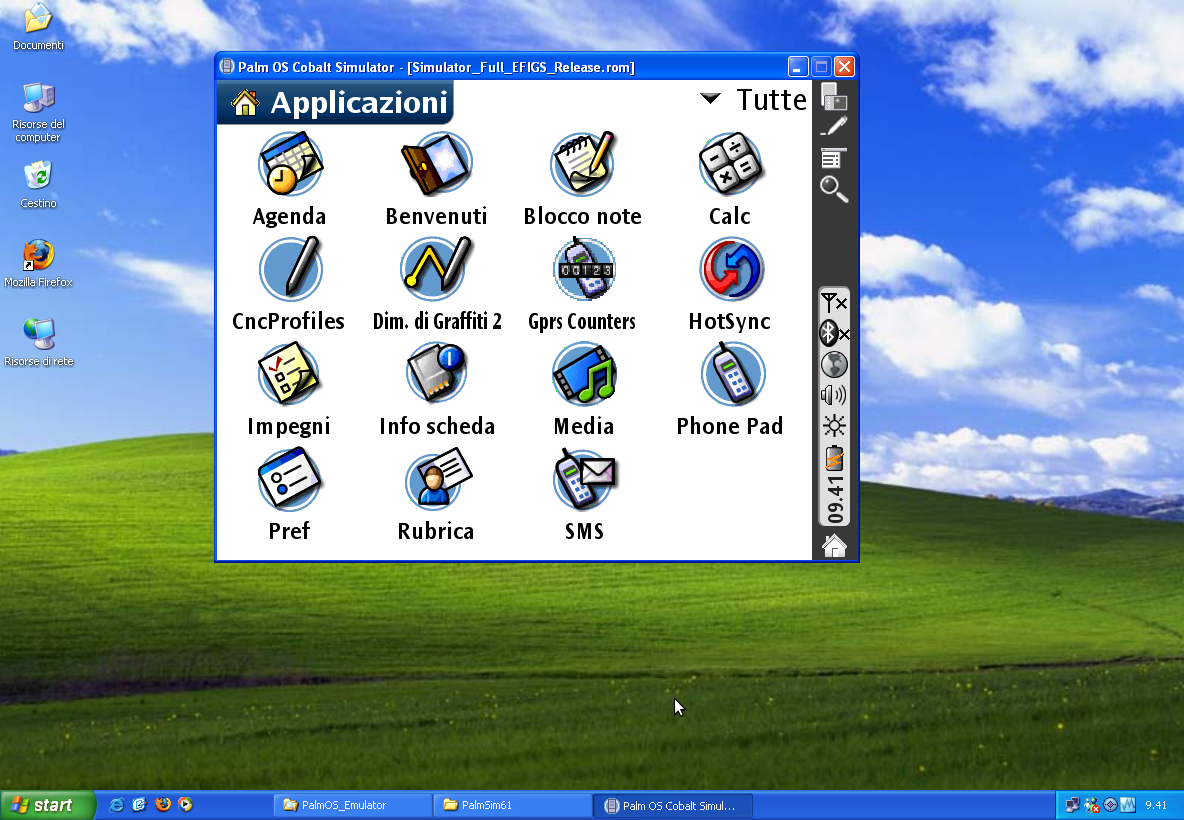Click the Messenger tray icon with red X
The height and width of the screenshot is (820, 1184).
coord(1091,805)
